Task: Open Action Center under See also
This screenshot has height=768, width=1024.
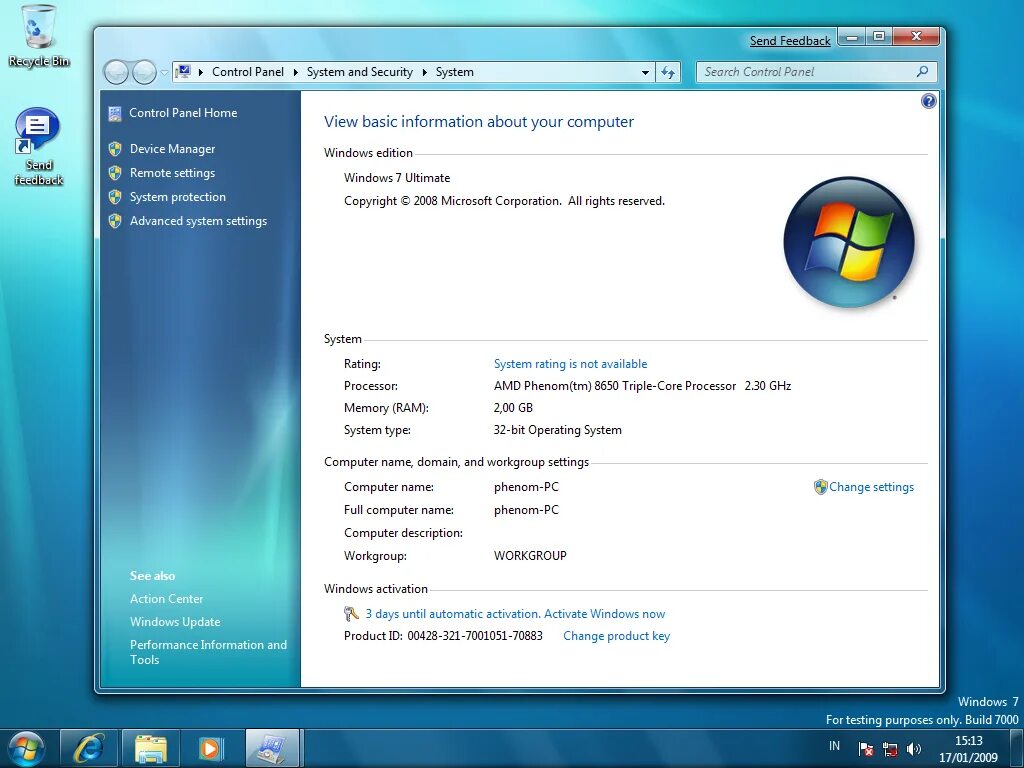Action: tap(167, 599)
